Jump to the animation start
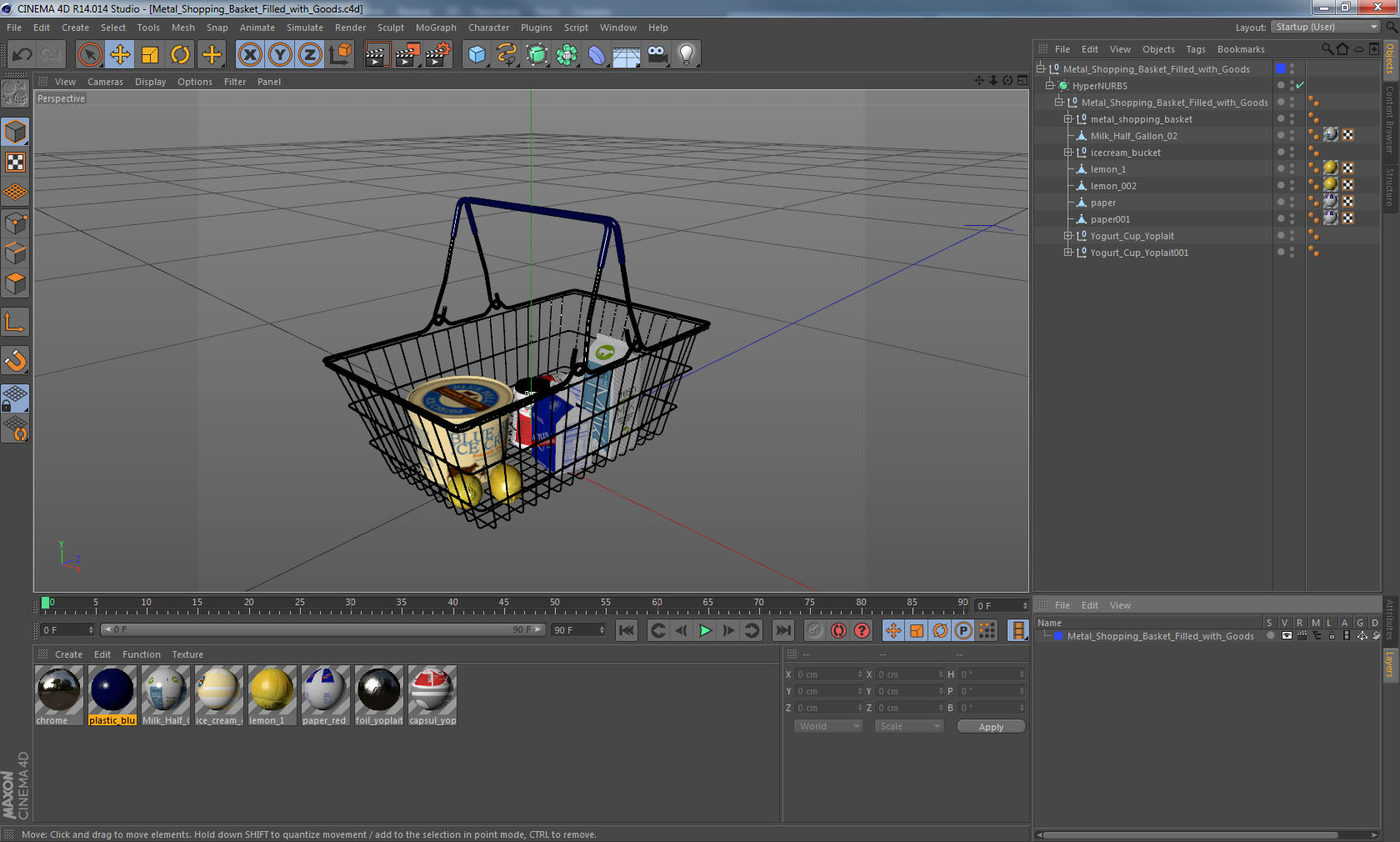Image resolution: width=1400 pixels, height=842 pixels. click(627, 630)
